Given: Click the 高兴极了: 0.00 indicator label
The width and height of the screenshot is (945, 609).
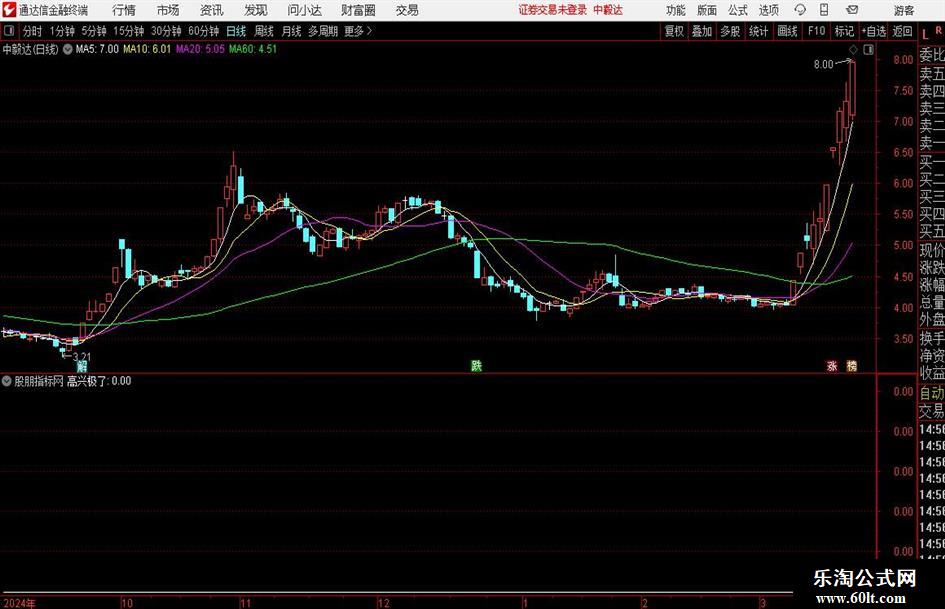Looking at the screenshot, I should (x=99, y=381).
